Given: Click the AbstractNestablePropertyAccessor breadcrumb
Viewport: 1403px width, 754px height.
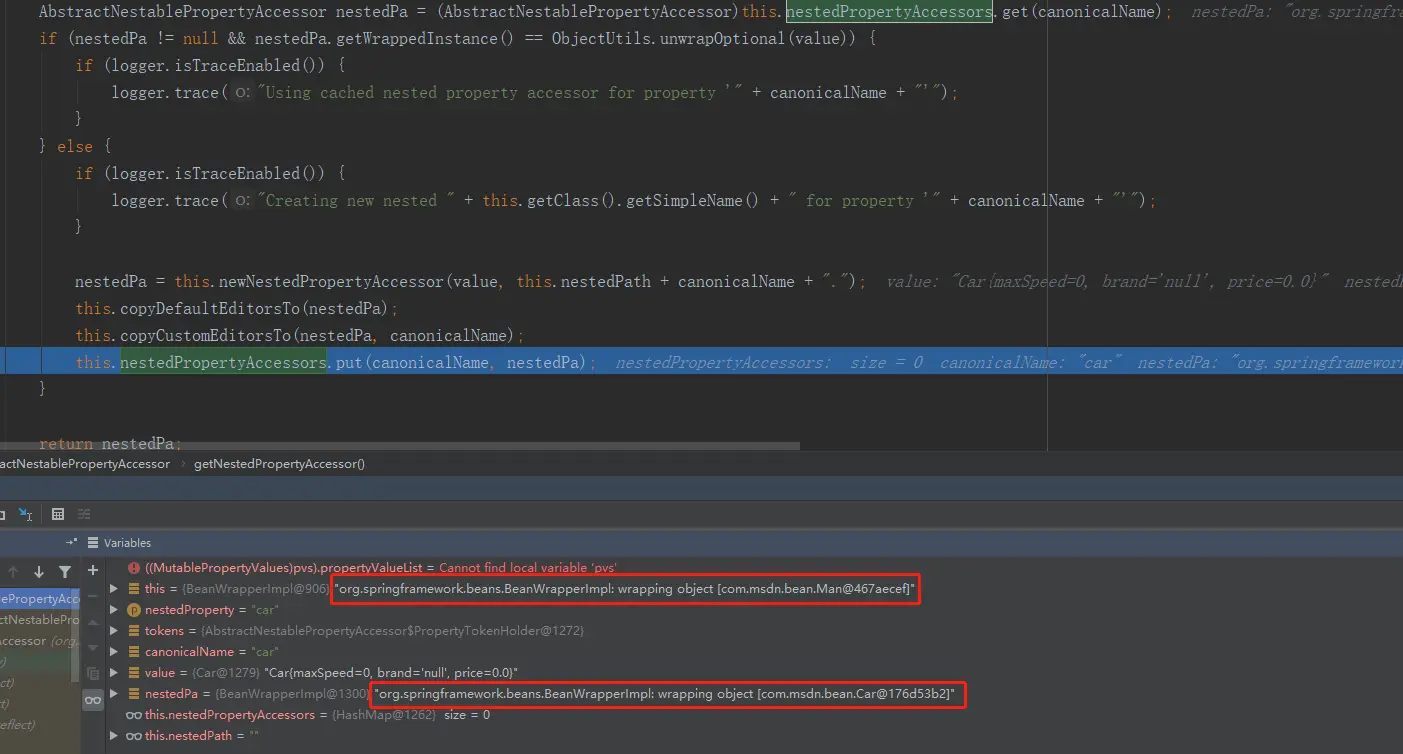Looking at the screenshot, I should pyautogui.click(x=85, y=464).
